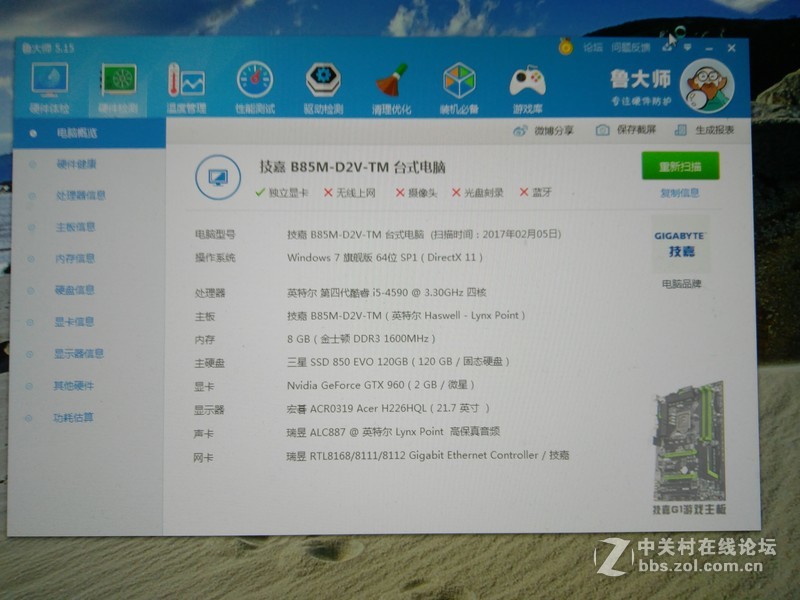
Task: Click the heading 技嘉 B85M-D2V-TM 台式电脑
Action: pyautogui.click(x=353, y=167)
